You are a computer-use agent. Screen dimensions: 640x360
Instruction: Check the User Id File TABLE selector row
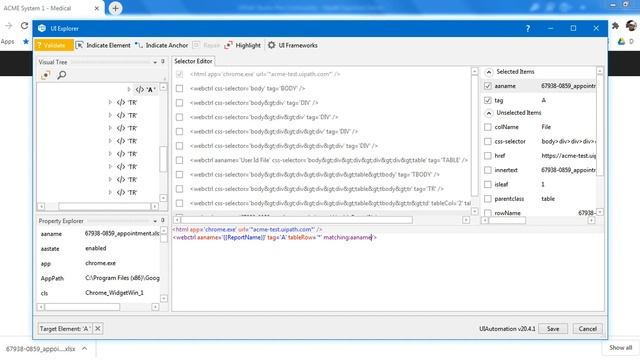(179, 160)
